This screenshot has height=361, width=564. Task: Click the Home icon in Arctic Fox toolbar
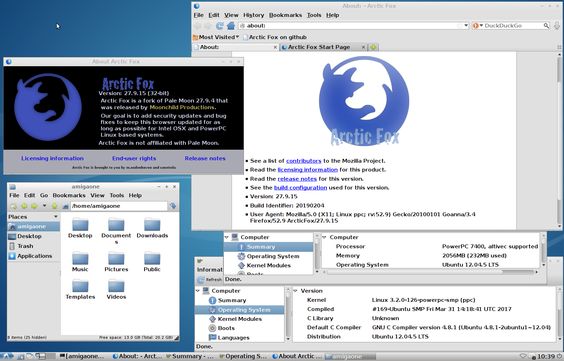[x=231, y=26]
